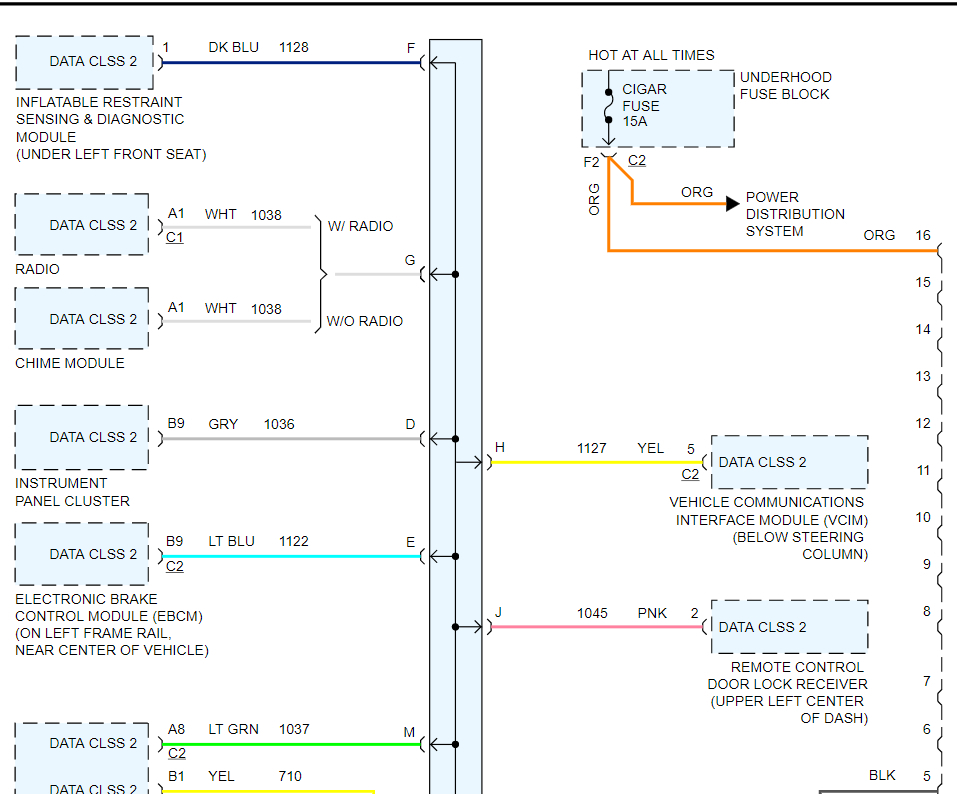The image size is (957, 794).
Task: Click the Remote Control Door Lock Receiver box
Action: [790, 627]
